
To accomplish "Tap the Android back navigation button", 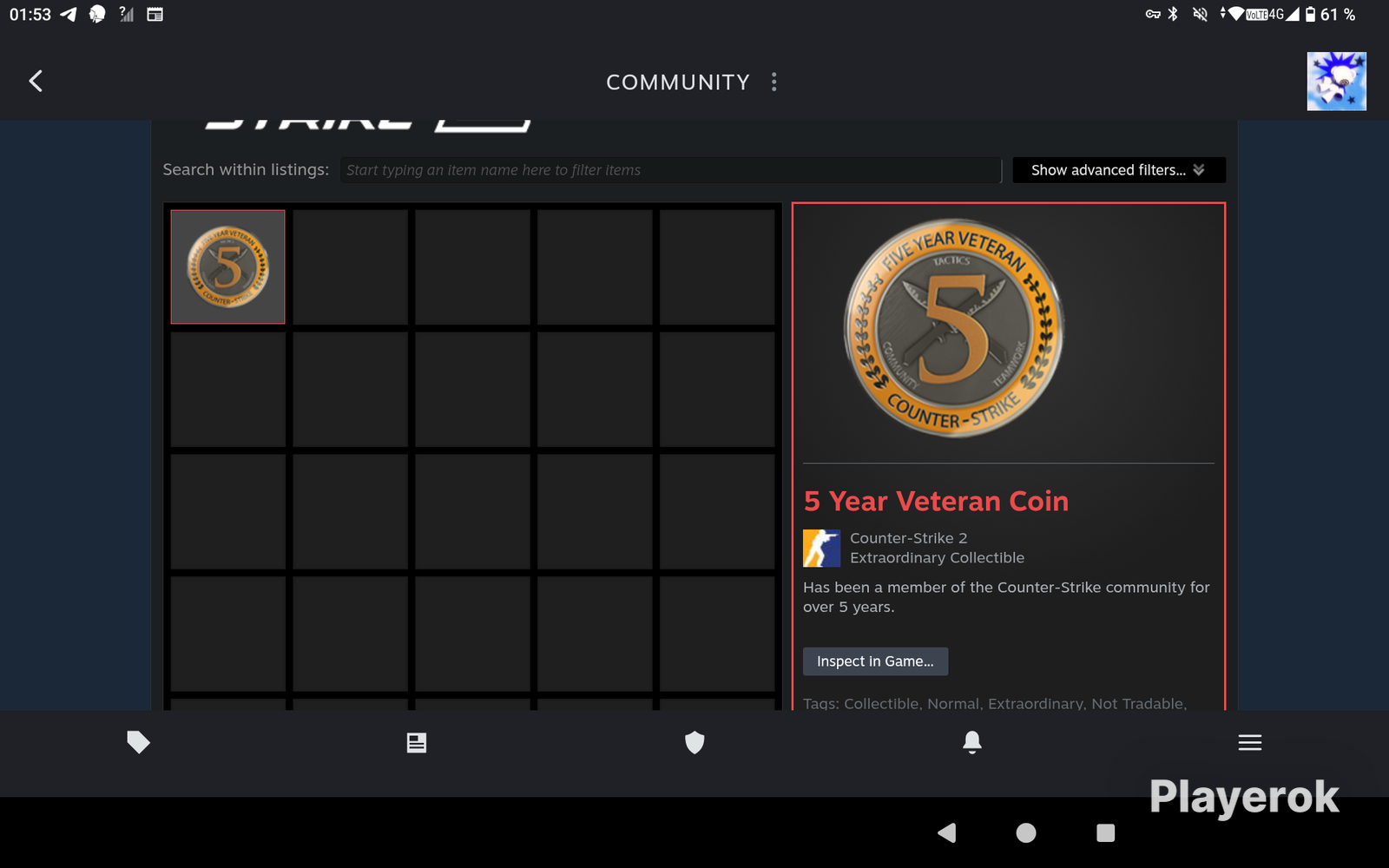I will [947, 833].
